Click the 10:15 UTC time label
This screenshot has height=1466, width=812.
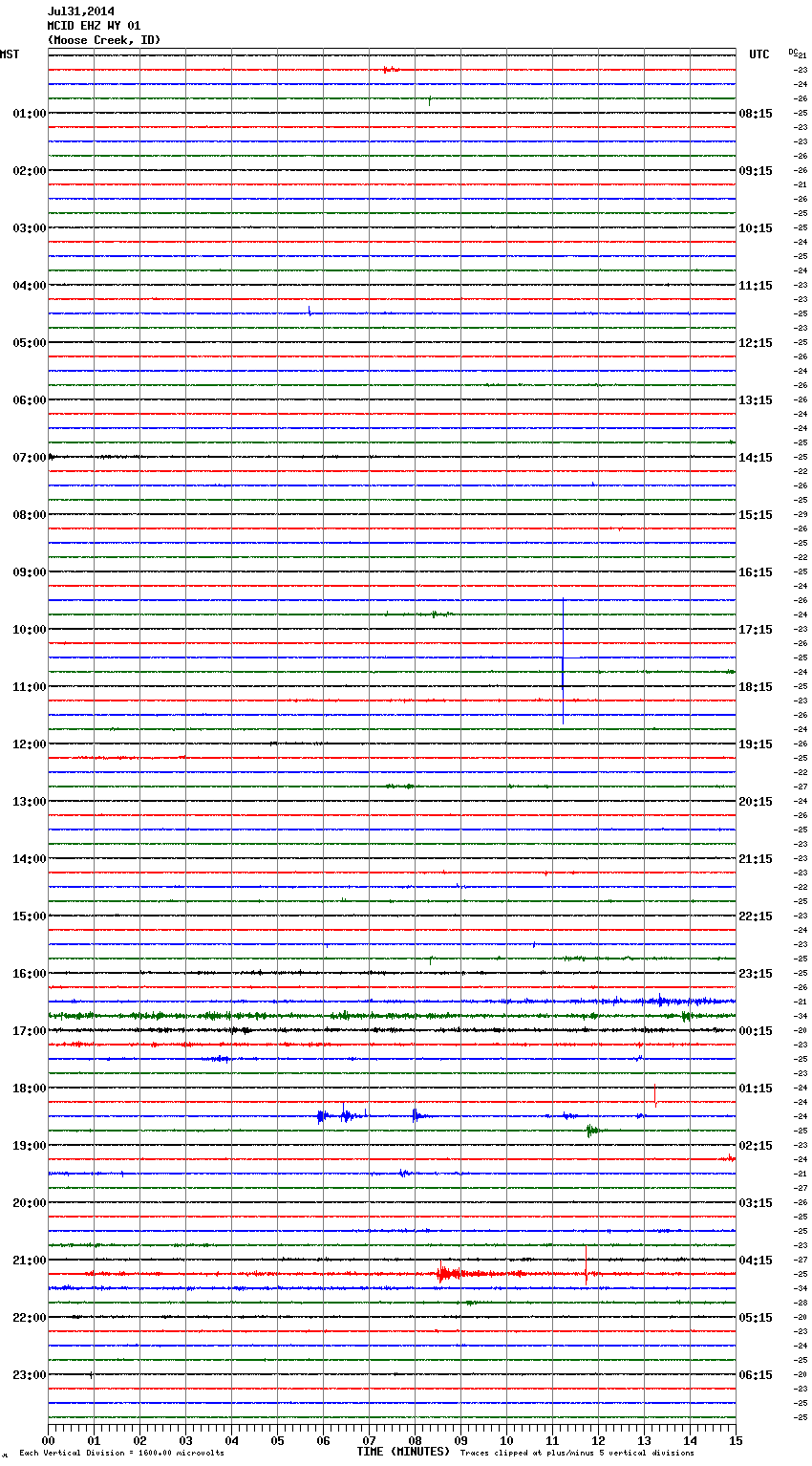point(756,228)
